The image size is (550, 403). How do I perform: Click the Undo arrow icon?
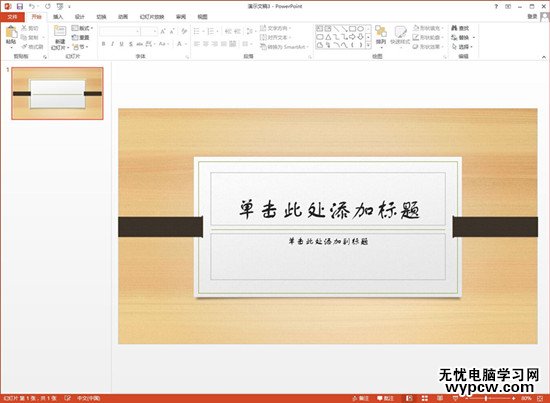coord(32,6)
